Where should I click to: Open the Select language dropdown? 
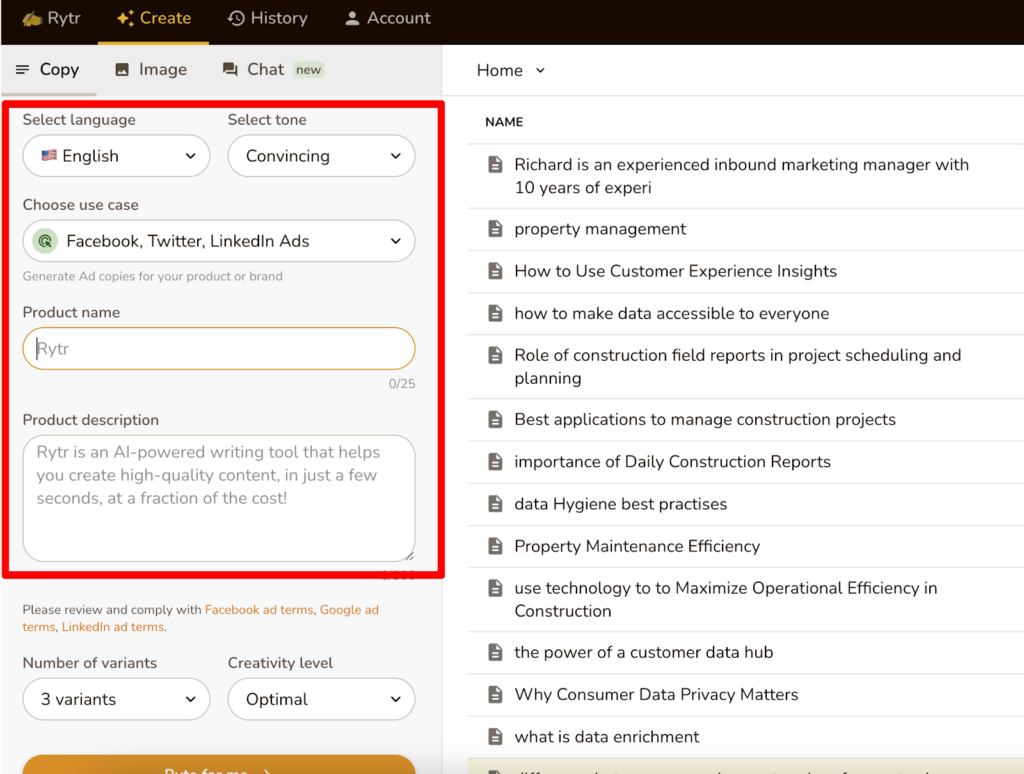(x=116, y=156)
